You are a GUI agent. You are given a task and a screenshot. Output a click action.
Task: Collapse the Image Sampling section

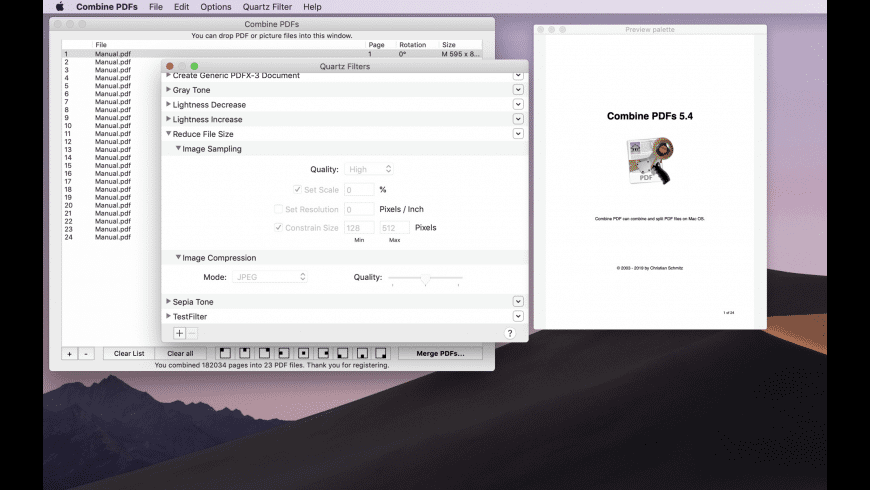(x=178, y=148)
